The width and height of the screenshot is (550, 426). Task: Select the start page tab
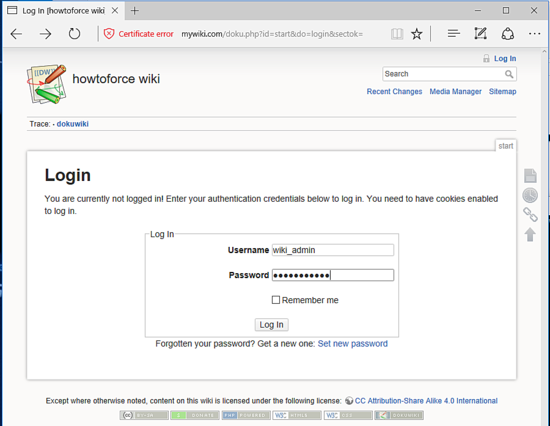click(x=505, y=146)
